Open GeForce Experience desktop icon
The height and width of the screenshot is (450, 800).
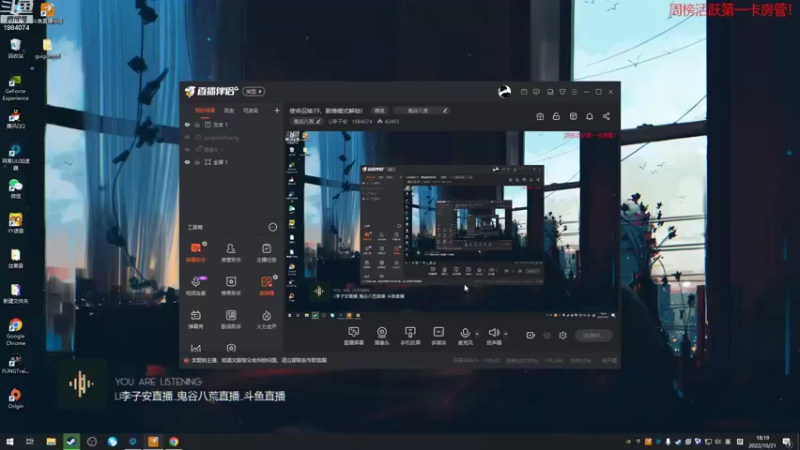pyautogui.click(x=15, y=88)
